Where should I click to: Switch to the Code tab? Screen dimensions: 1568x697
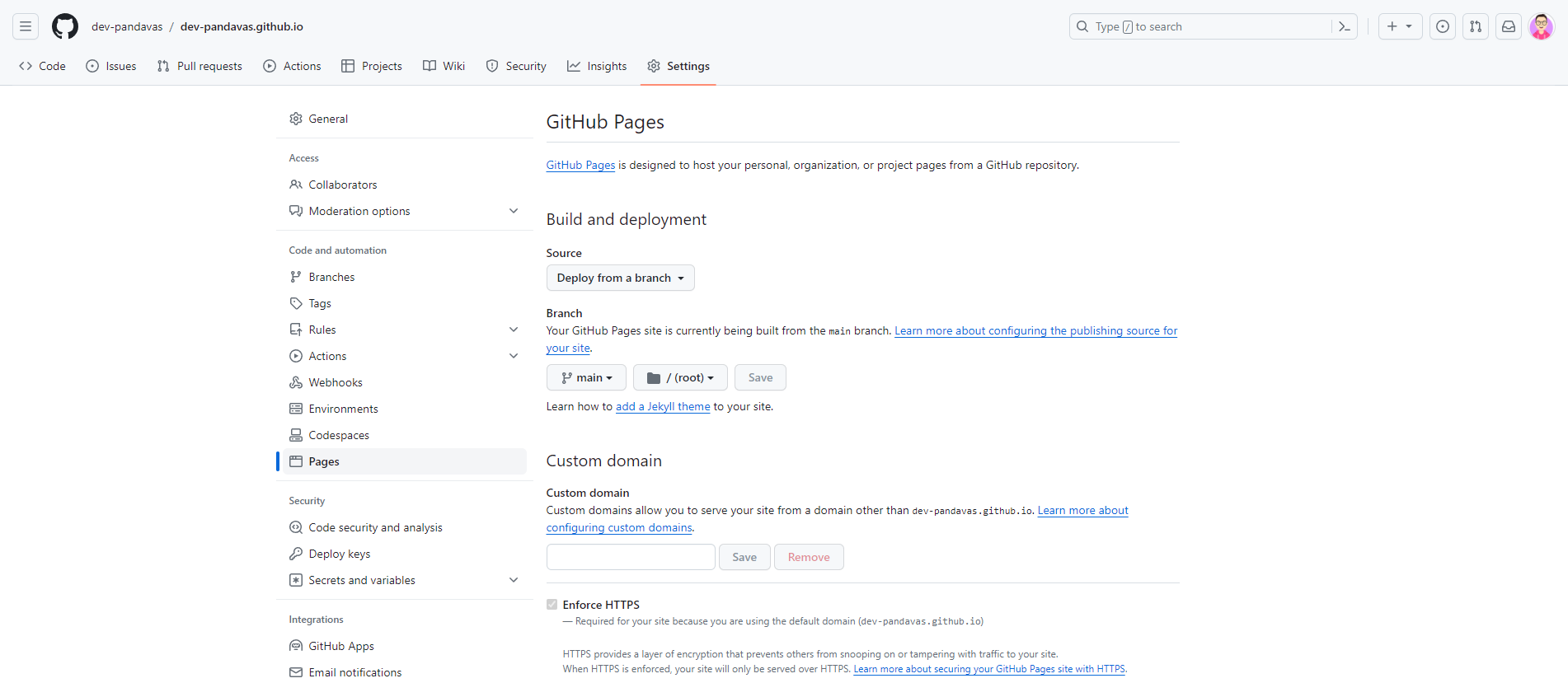point(42,66)
